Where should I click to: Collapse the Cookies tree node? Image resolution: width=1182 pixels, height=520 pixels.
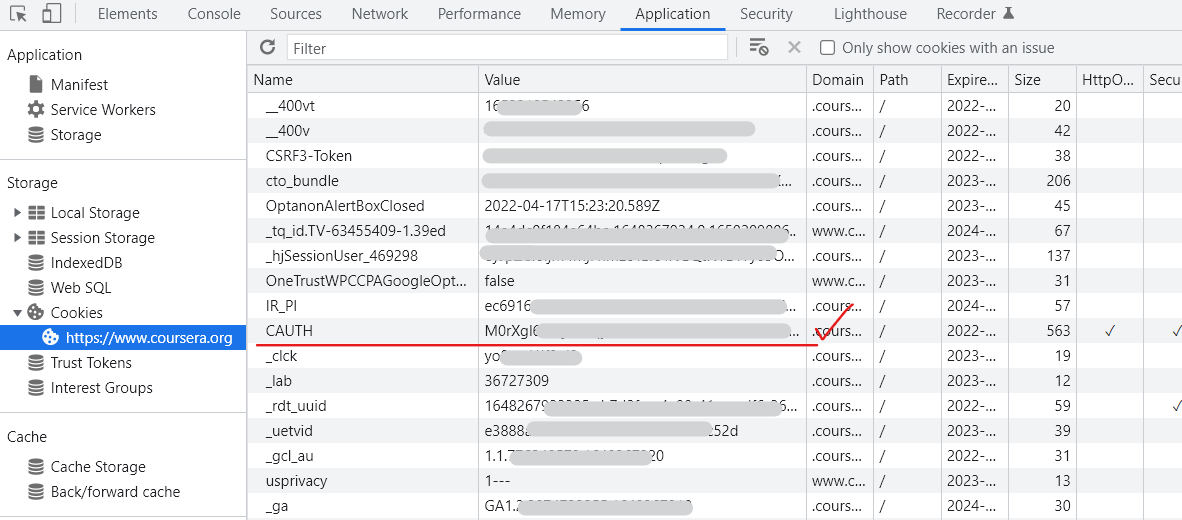click(x=17, y=312)
